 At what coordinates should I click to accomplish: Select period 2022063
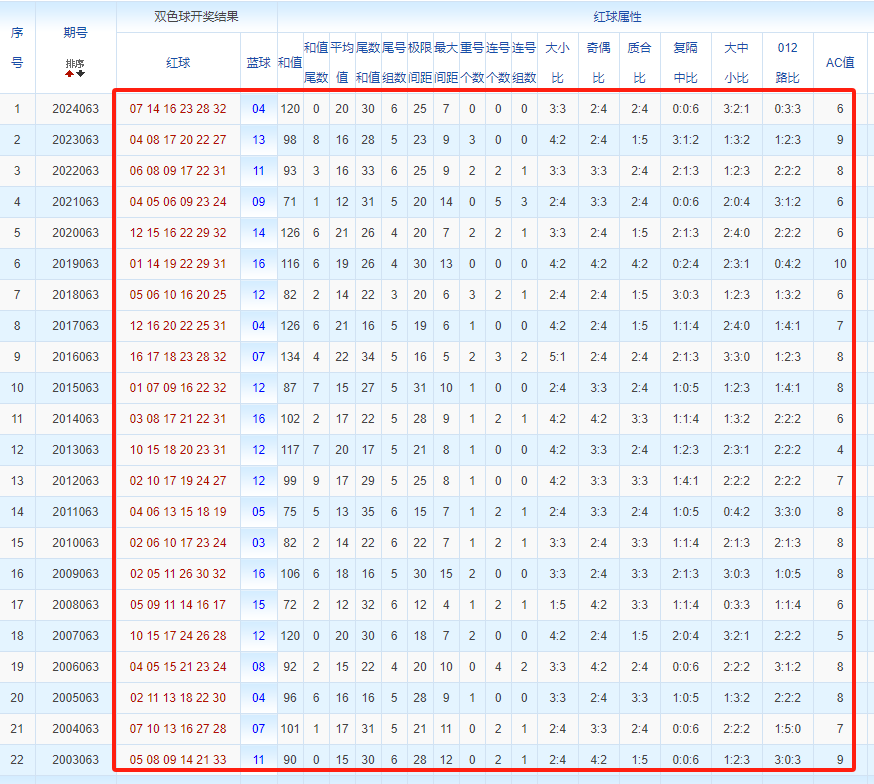75,171
